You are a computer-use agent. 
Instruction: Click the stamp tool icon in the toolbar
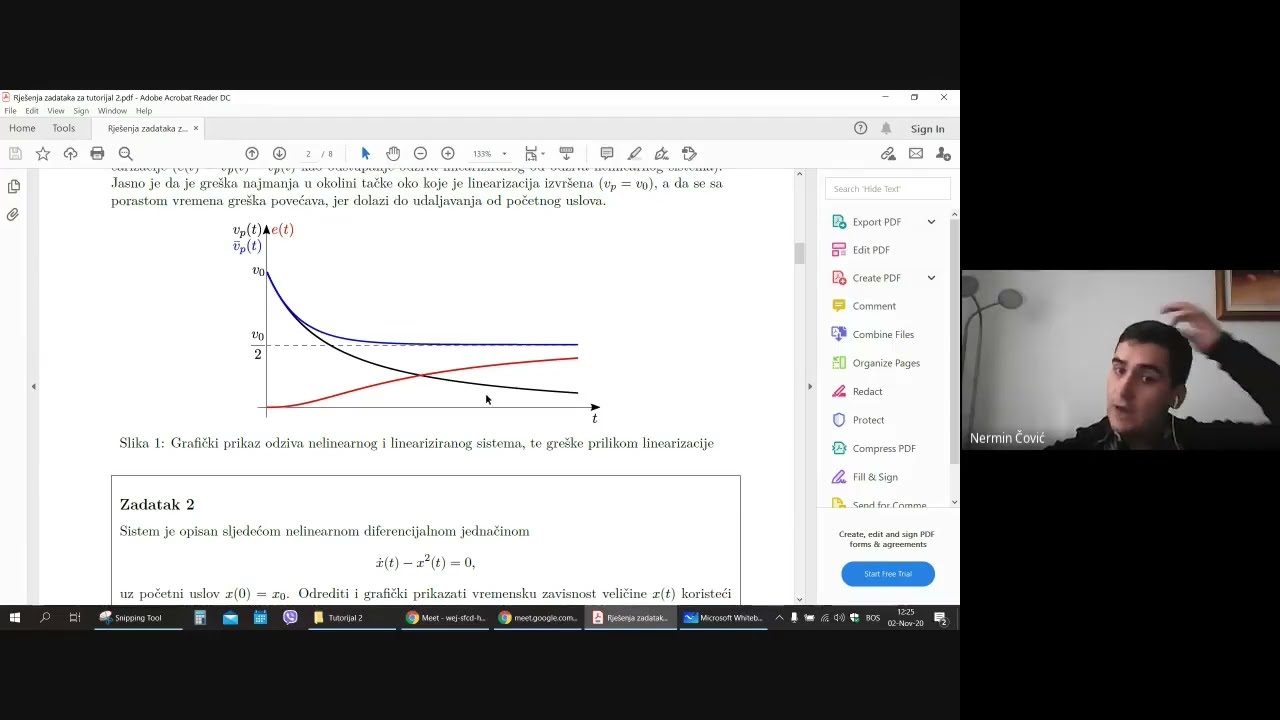[x=689, y=153]
